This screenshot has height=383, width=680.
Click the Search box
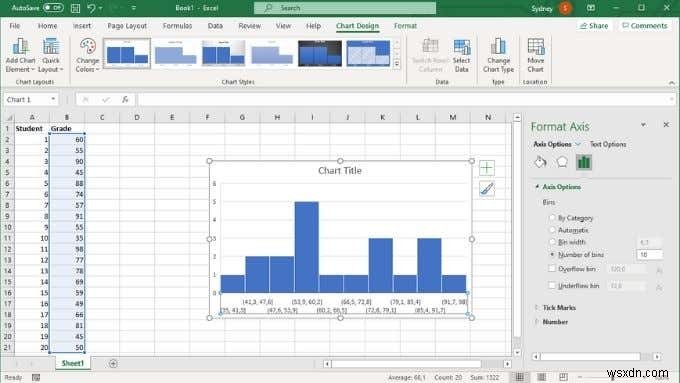(345, 8)
